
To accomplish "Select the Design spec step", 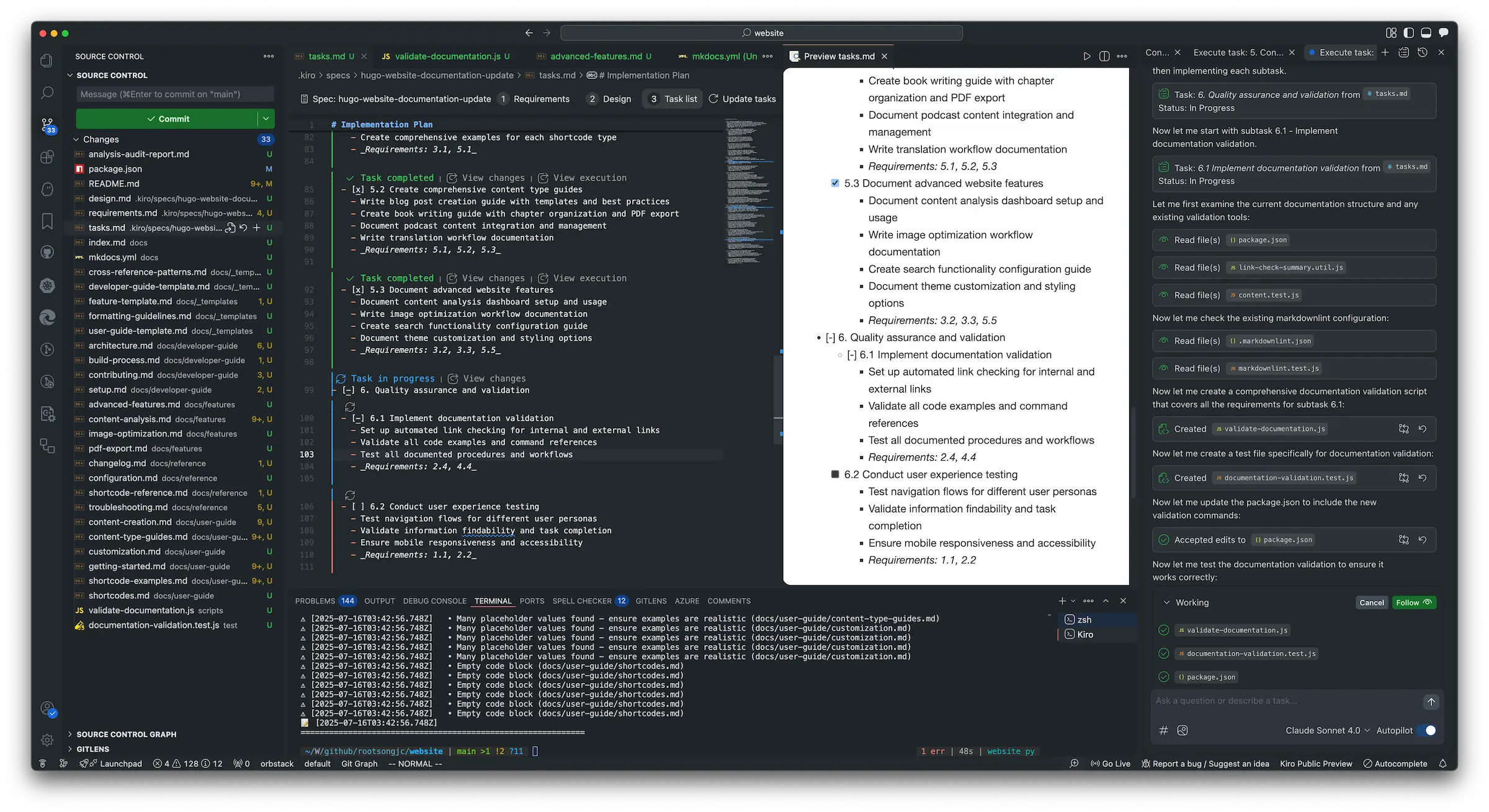I will click(x=609, y=99).
